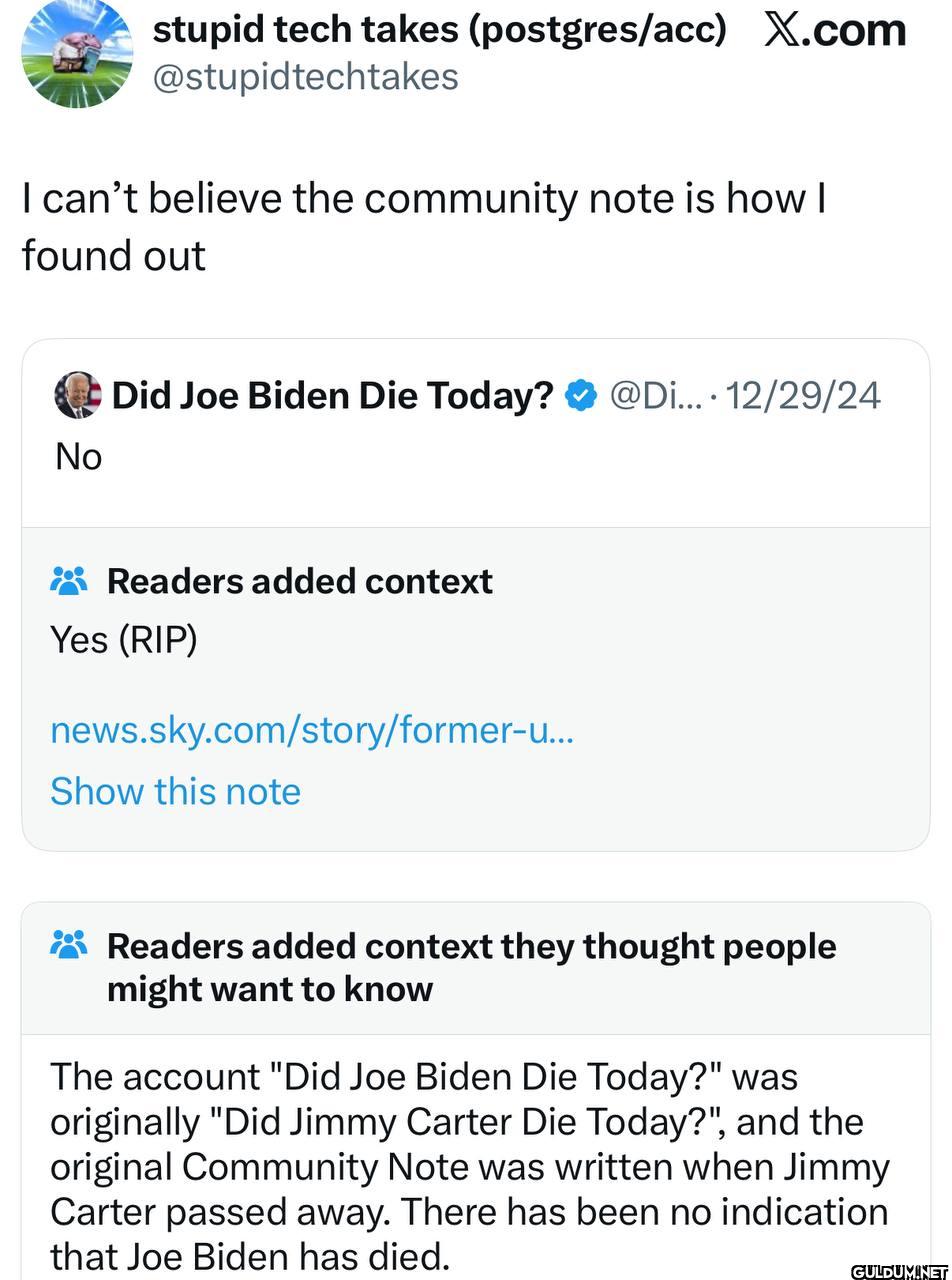Select the quoted post reply No
Image resolution: width=952 pixels, height=1280 pixels.
tap(78, 456)
